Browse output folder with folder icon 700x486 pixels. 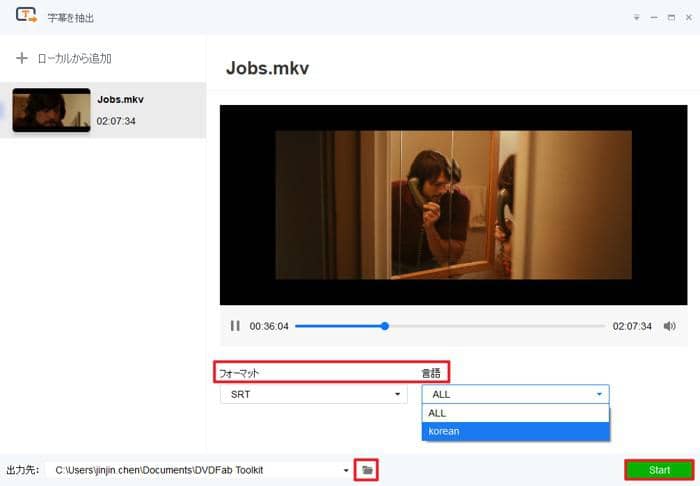pyautogui.click(x=367, y=470)
